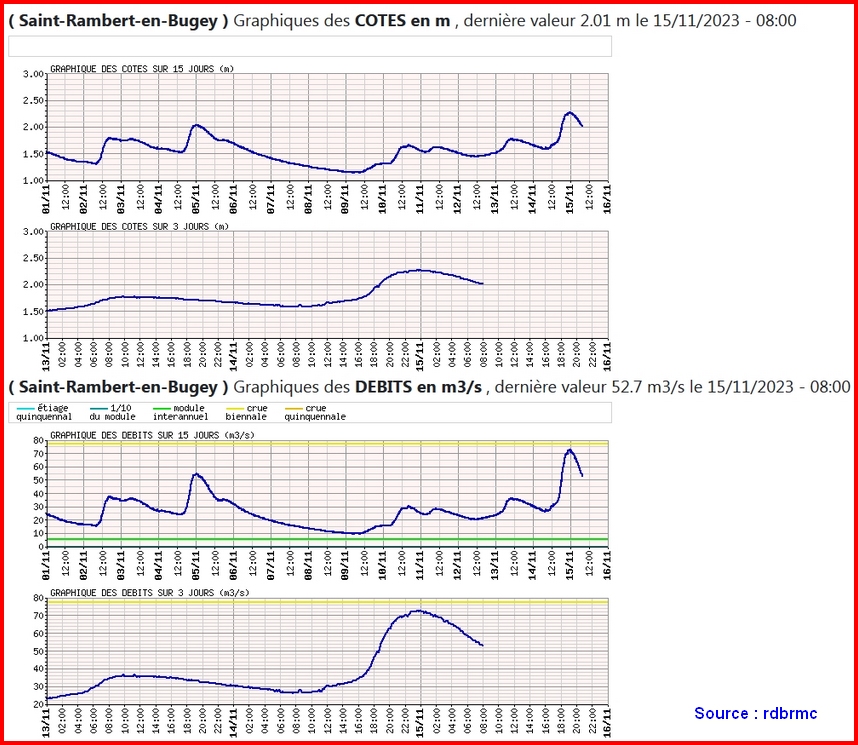Click the first 'Saint-Rambert-en-Bugey' station name at top
Screen dimensions: 858x745
[118, 21]
